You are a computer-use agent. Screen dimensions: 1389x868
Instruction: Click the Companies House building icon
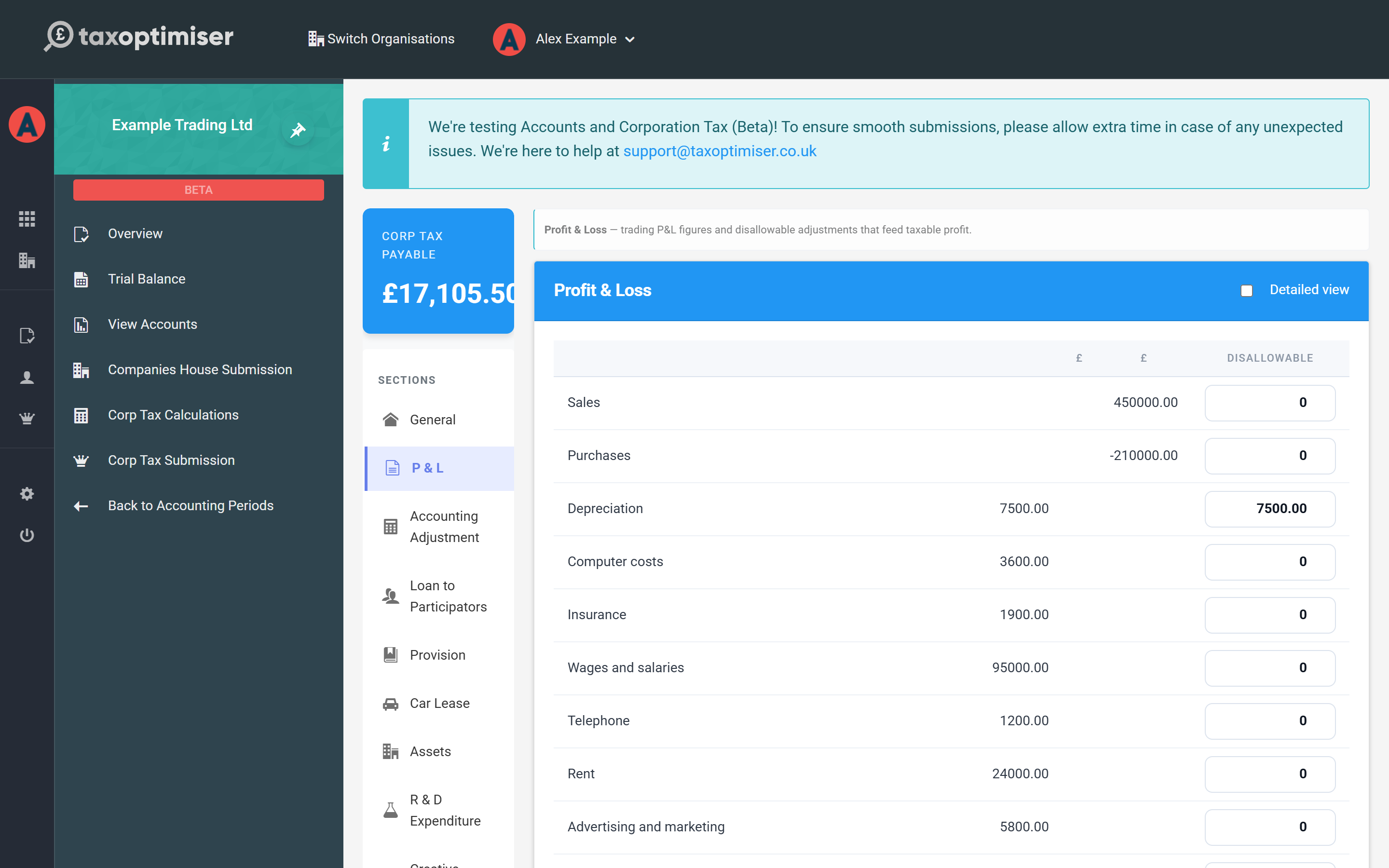tap(81, 370)
